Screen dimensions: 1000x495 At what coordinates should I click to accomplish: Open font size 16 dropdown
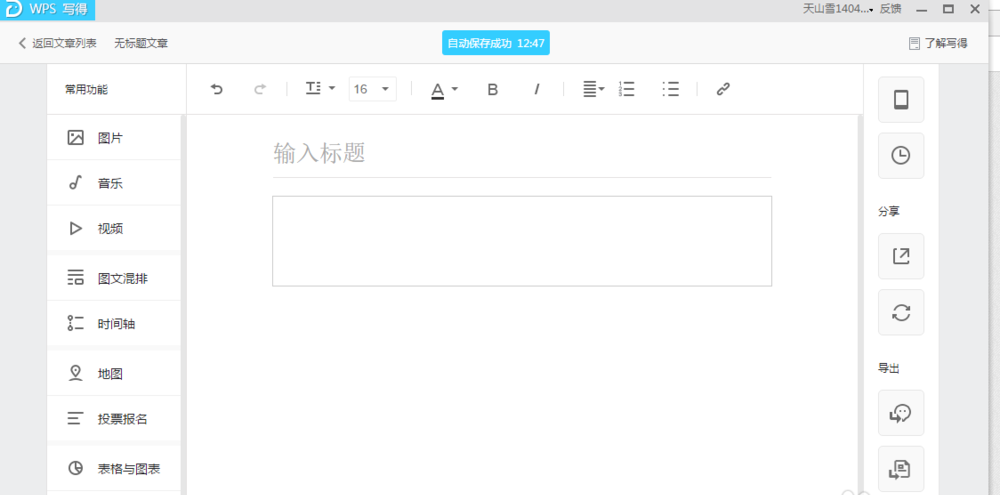[372, 89]
